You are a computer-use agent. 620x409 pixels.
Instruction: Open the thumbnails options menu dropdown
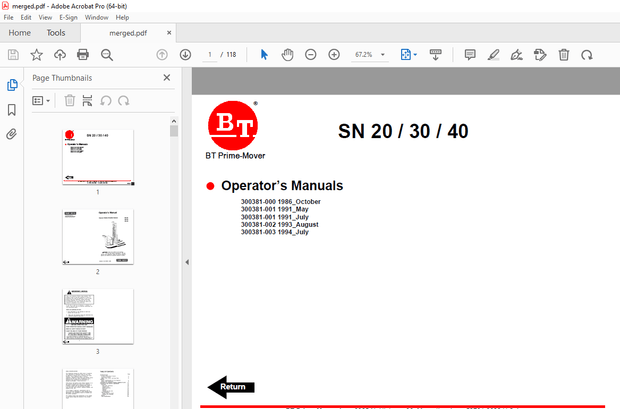coord(41,101)
